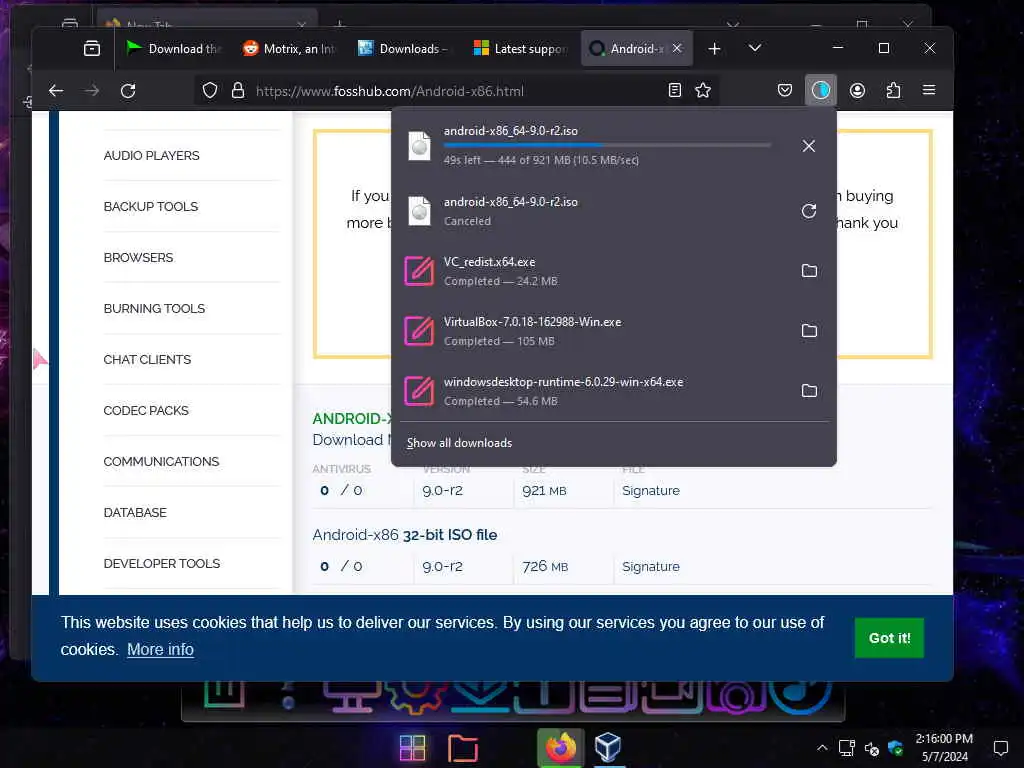Open BACKUP TOOLS category
The width and height of the screenshot is (1024, 768).
click(151, 206)
